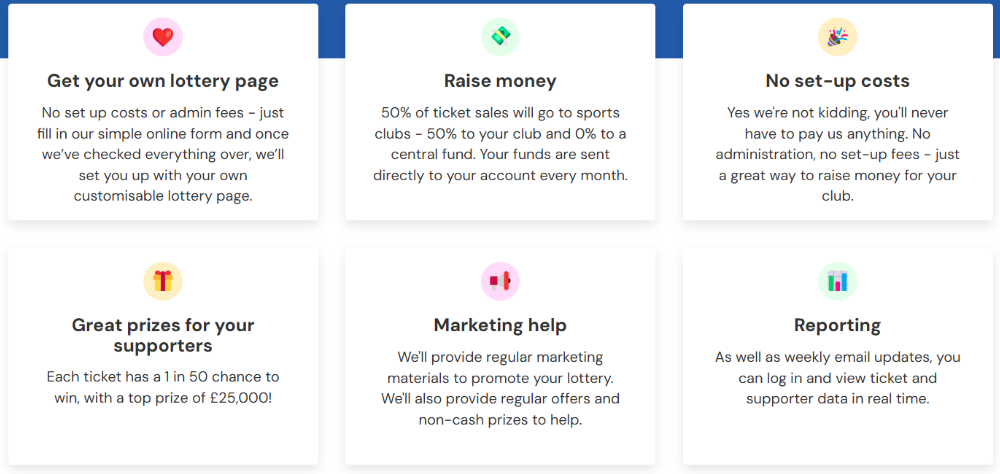Click the regular marketing materials paragraph
The width and height of the screenshot is (1000, 474).
[500, 388]
